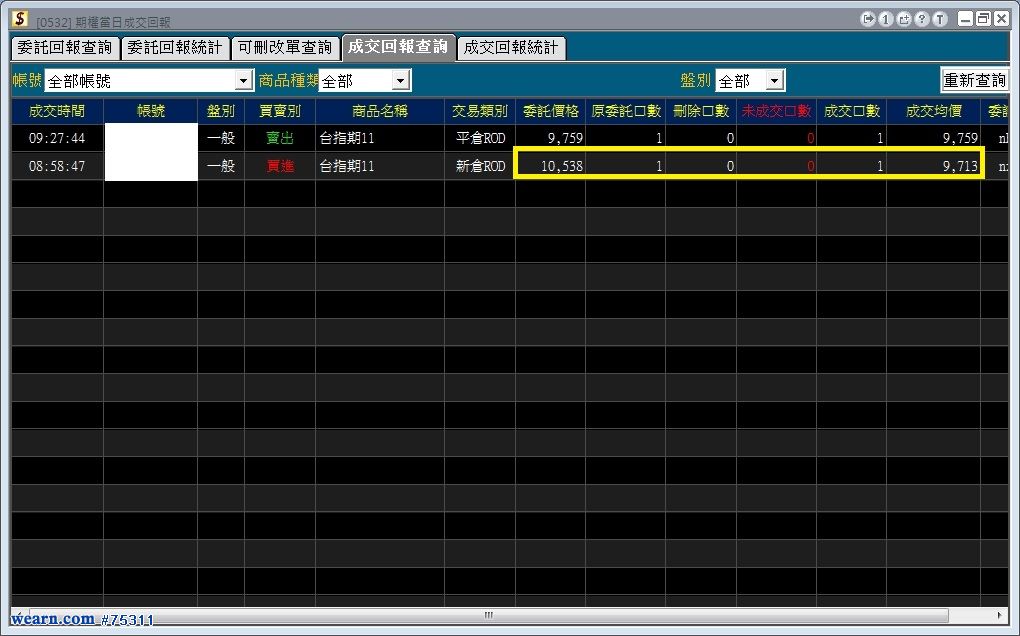This screenshot has width=1020, height=636.
Task: Click the 盤別 column header
Action: click(x=221, y=111)
